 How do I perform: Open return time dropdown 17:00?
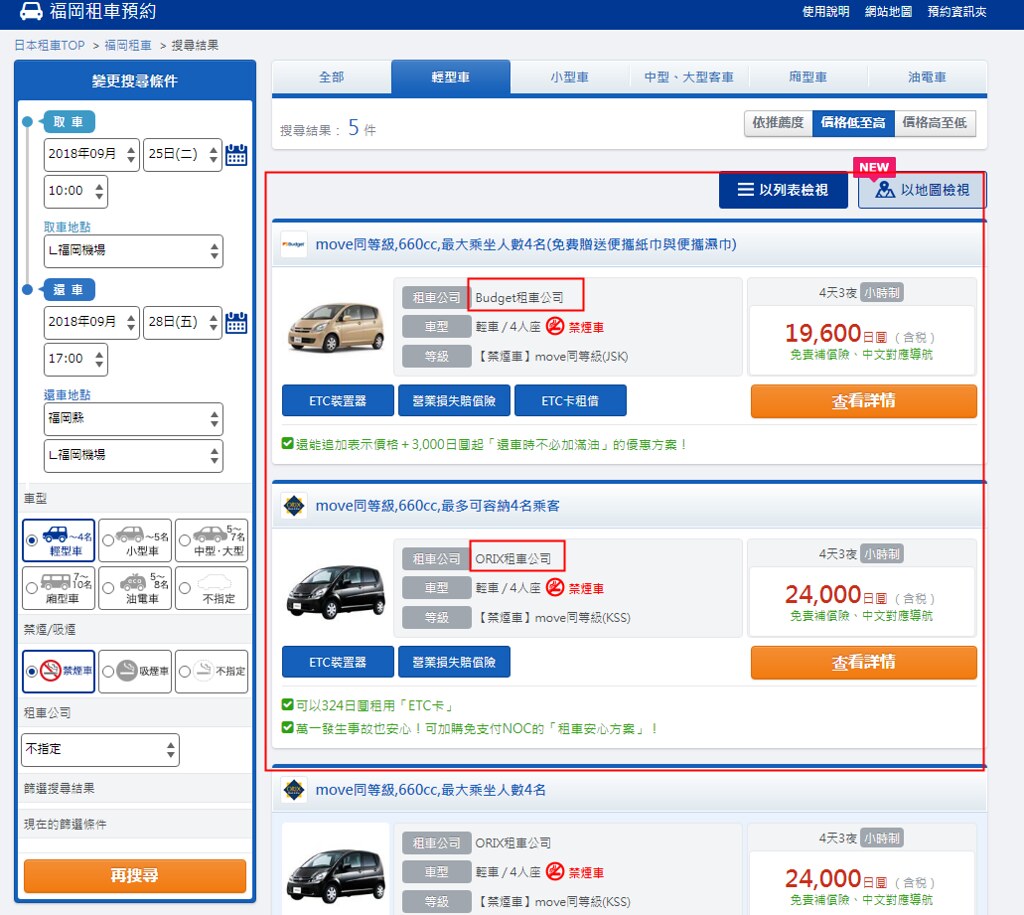click(76, 359)
